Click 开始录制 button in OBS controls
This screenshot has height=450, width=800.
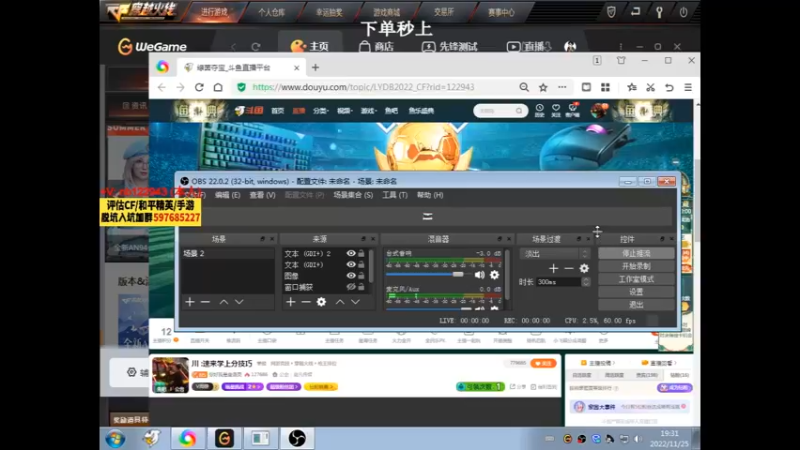pyautogui.click(x=636, y=266)
